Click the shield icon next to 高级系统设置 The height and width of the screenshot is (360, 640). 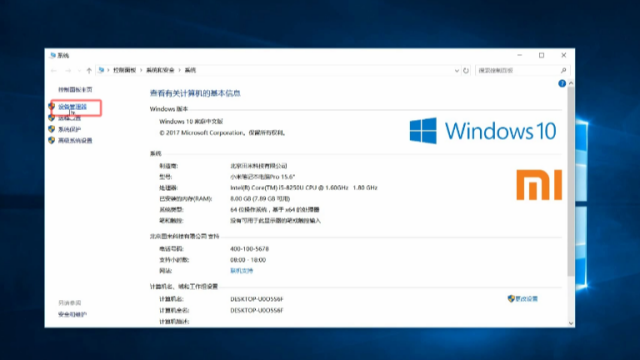(52, 140)
